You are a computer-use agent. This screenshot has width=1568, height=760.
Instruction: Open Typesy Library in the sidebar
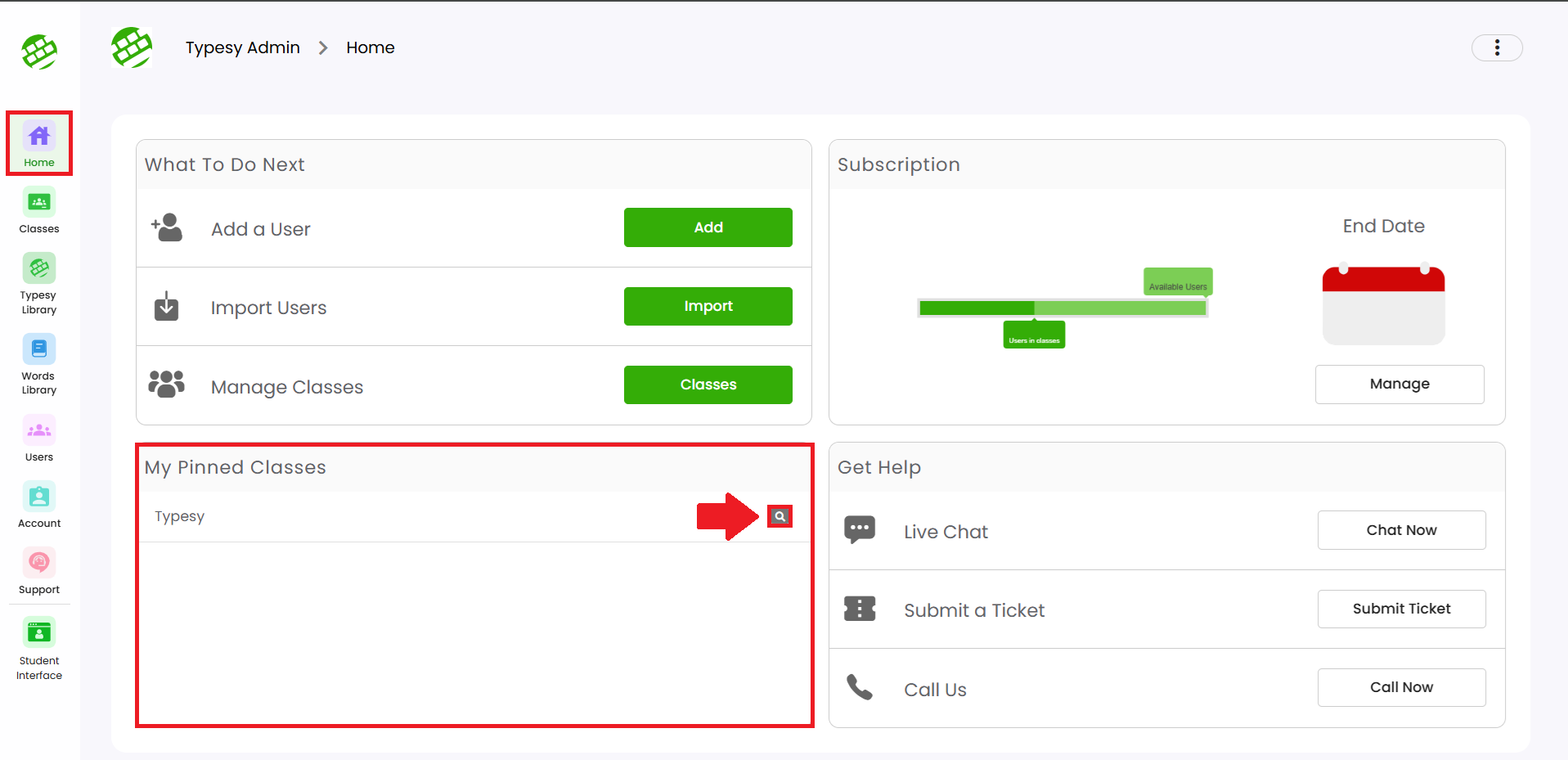(x=39, y=283)
